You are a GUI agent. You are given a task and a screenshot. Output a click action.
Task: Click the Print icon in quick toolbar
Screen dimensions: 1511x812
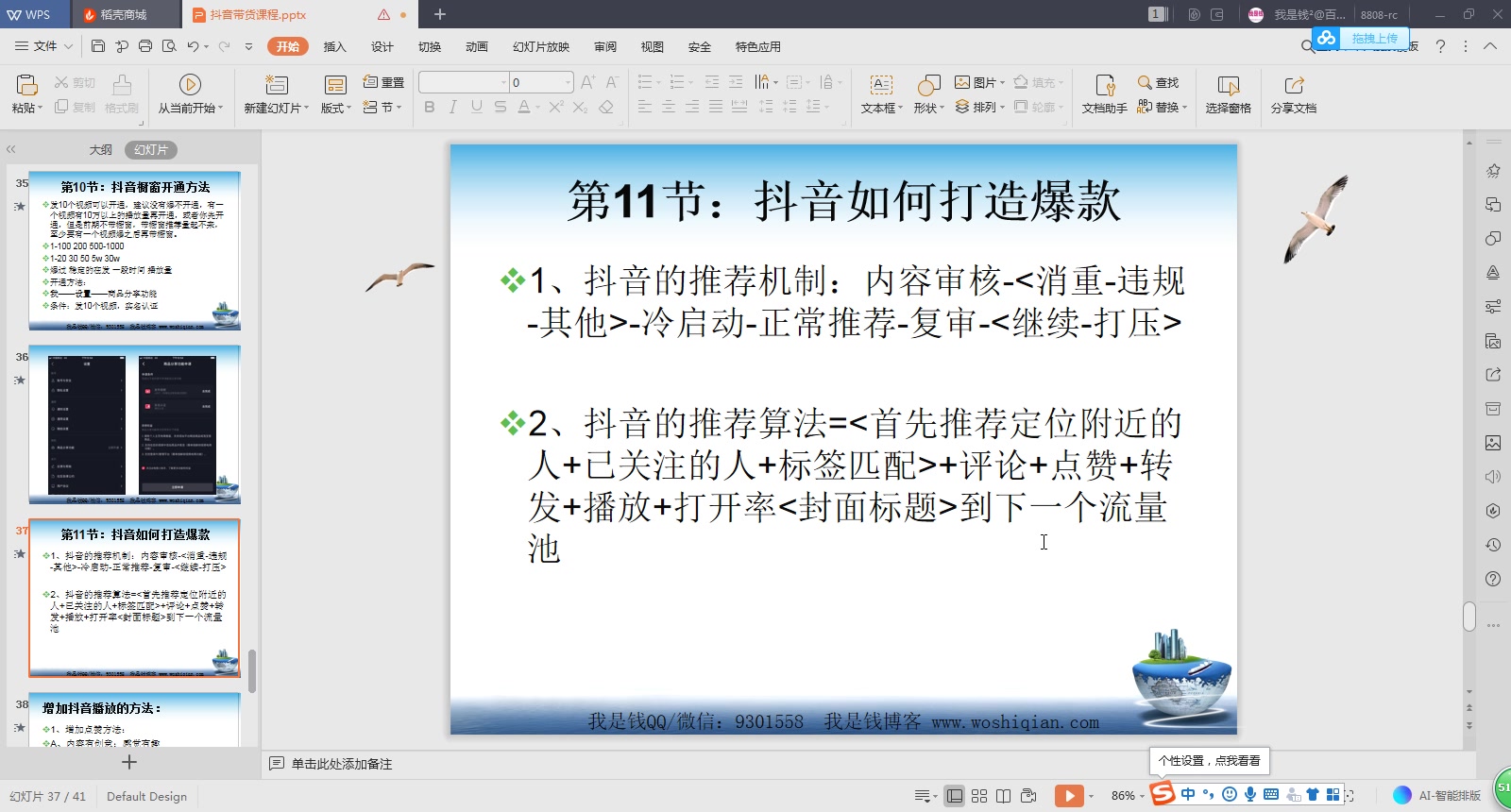coord(145,45)
